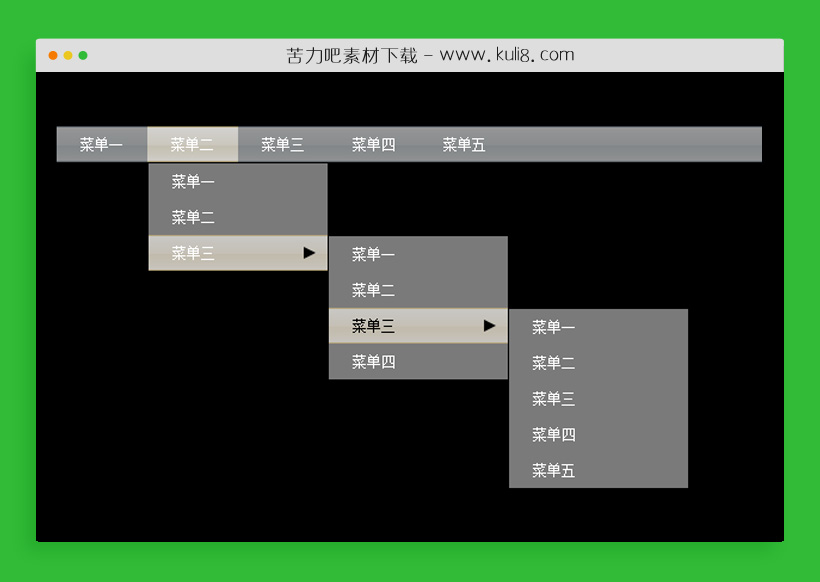Image resolution: width=820 pixels, height=582 pixels.
Task: Select 菜单一 in the rightmost submenu
Action: (x=552, y=326)
